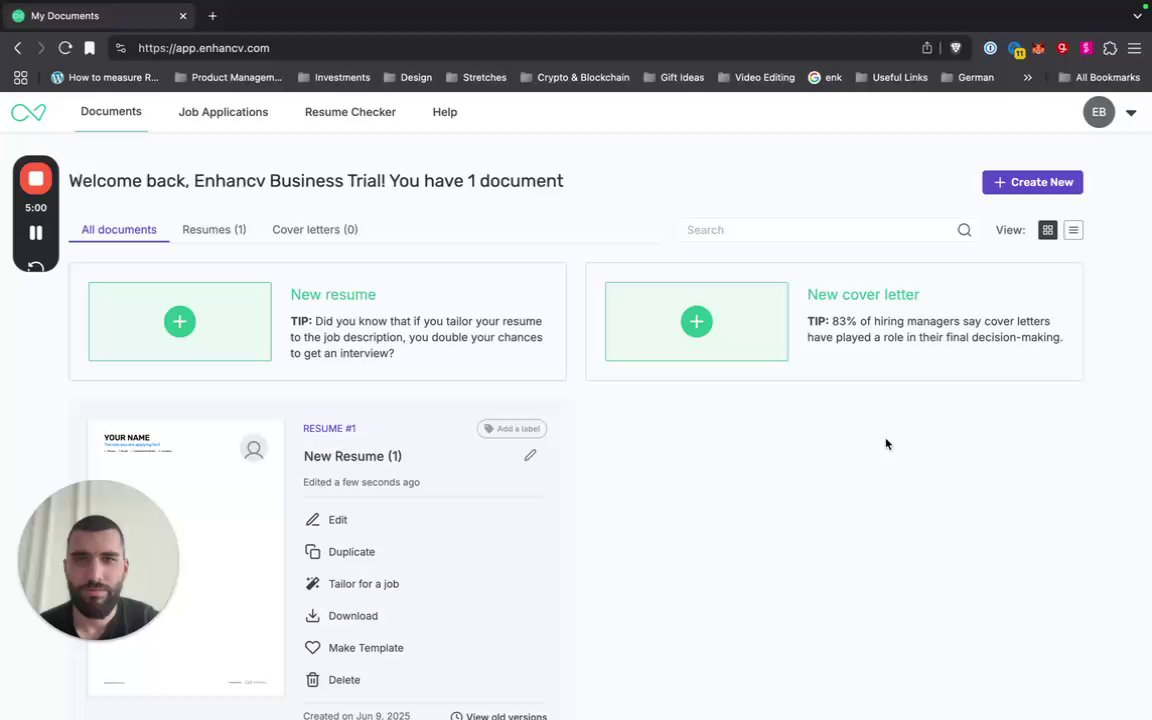1152x720 pixels.
Task: Click the Enhancv infinity logo
Action: (x=28, y=113)
